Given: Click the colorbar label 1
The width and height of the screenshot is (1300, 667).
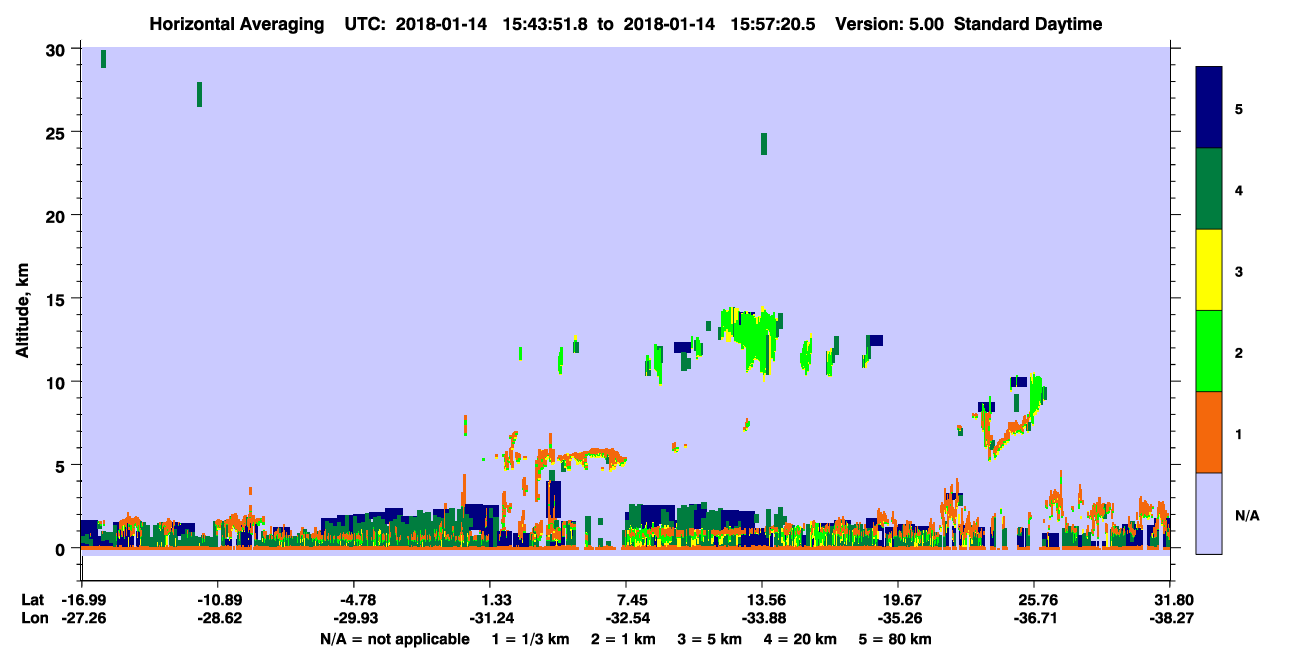Looking at the screenshot, I should tap(1239, 433).
